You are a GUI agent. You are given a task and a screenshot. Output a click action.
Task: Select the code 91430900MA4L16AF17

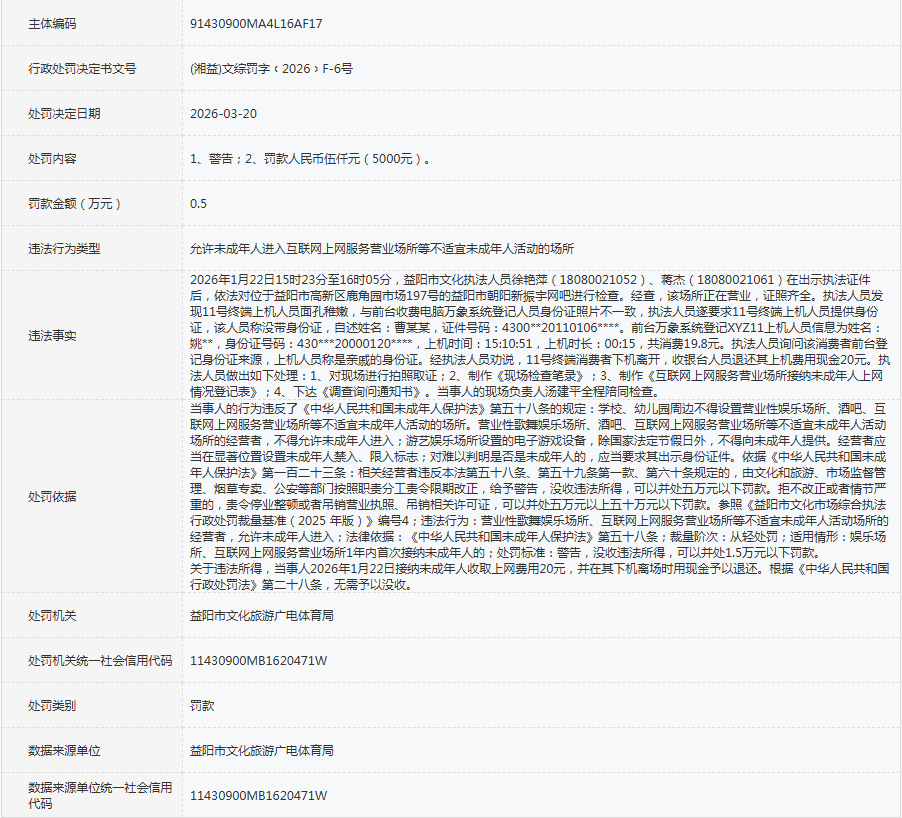(x=256, y=23)
